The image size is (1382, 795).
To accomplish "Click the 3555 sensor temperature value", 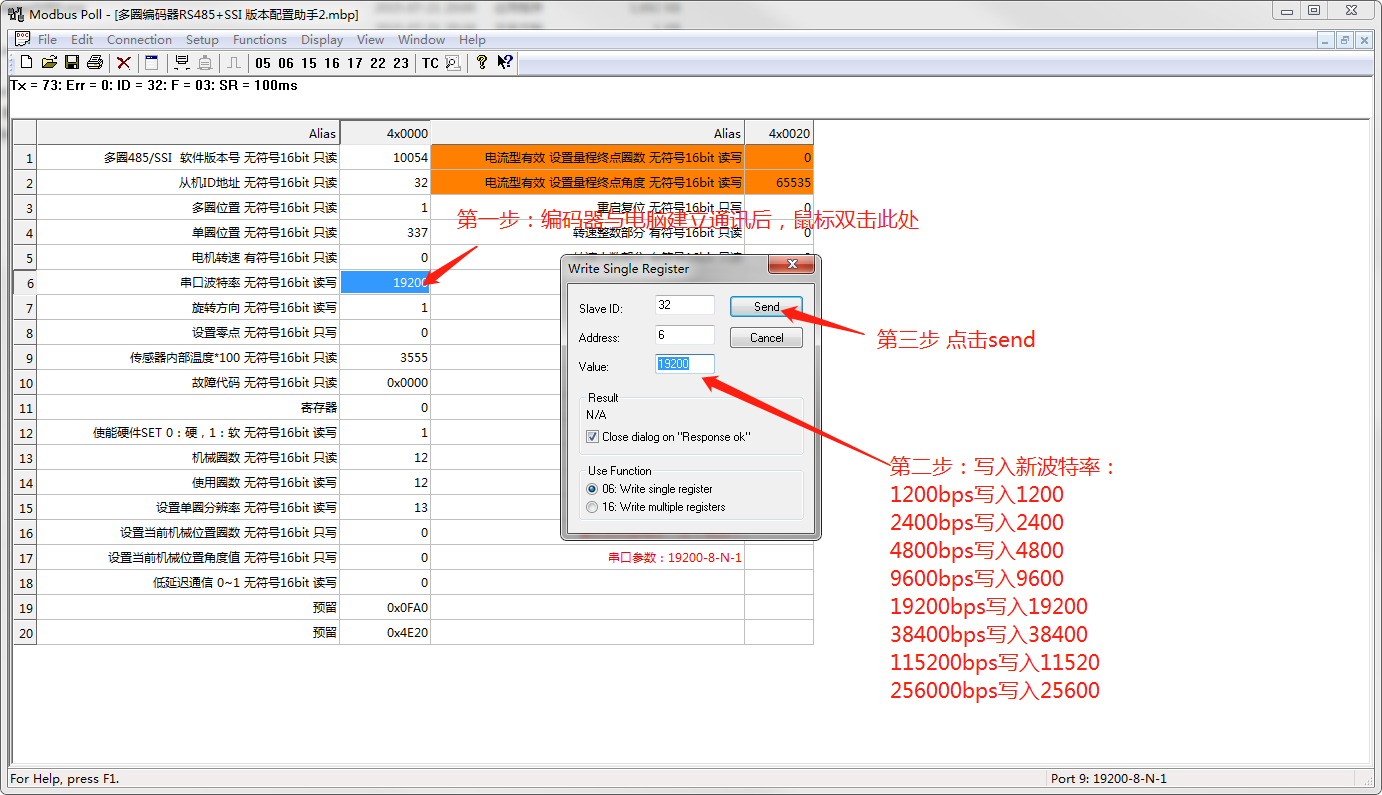I will point(385,357).
